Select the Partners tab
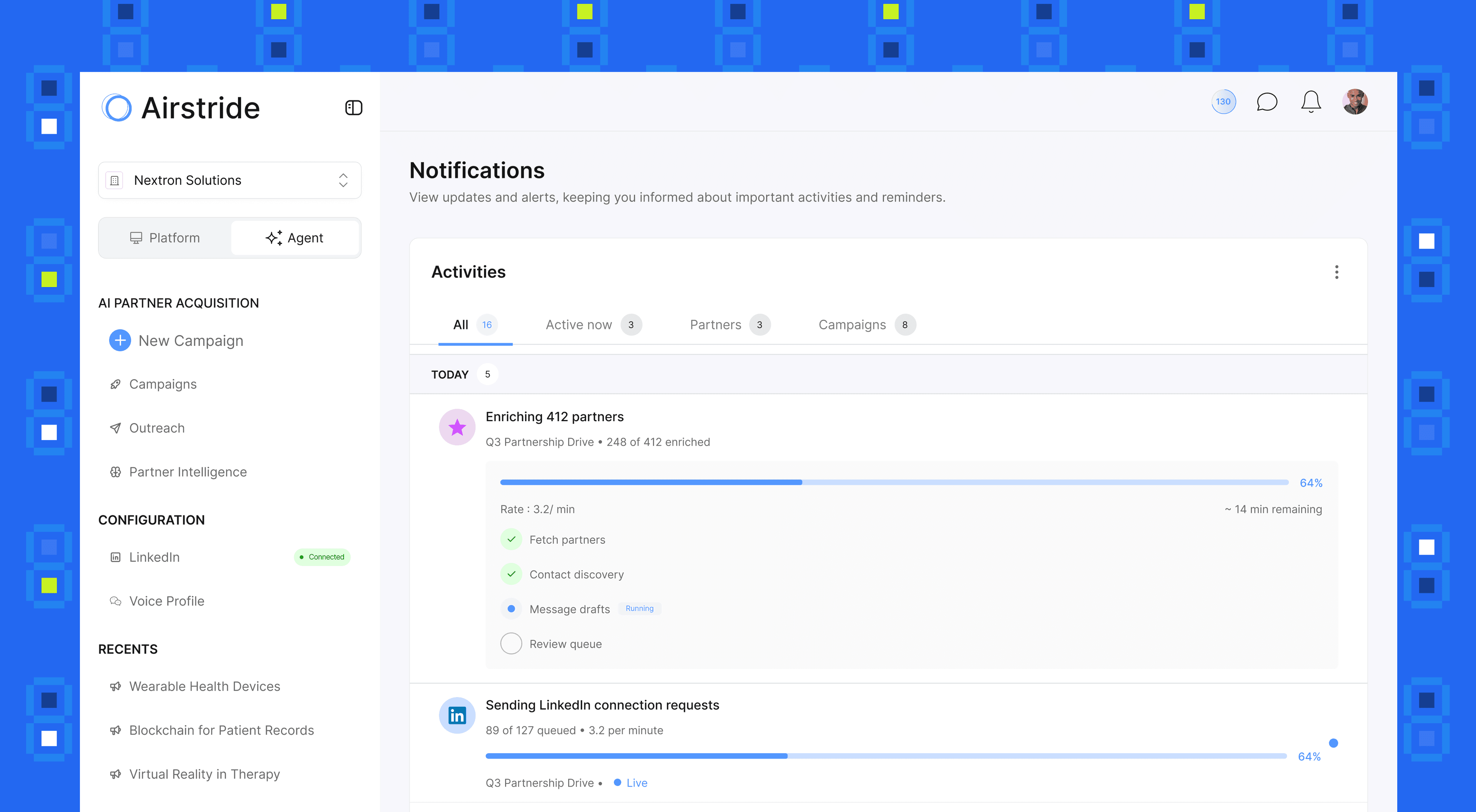Image resolution: width=1476 pixels, height=812 pixels. click(730, 325)
